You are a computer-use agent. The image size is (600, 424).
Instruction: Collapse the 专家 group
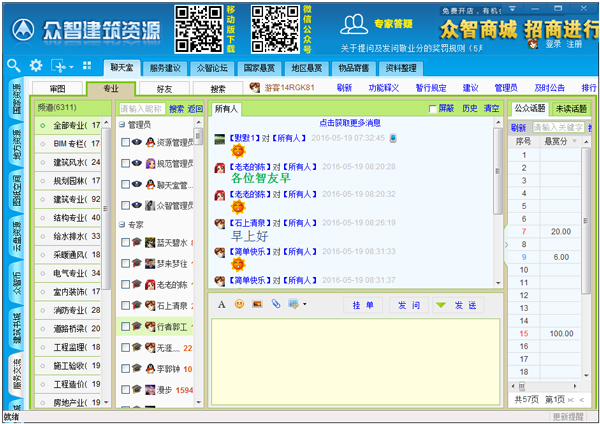point(122,225)
